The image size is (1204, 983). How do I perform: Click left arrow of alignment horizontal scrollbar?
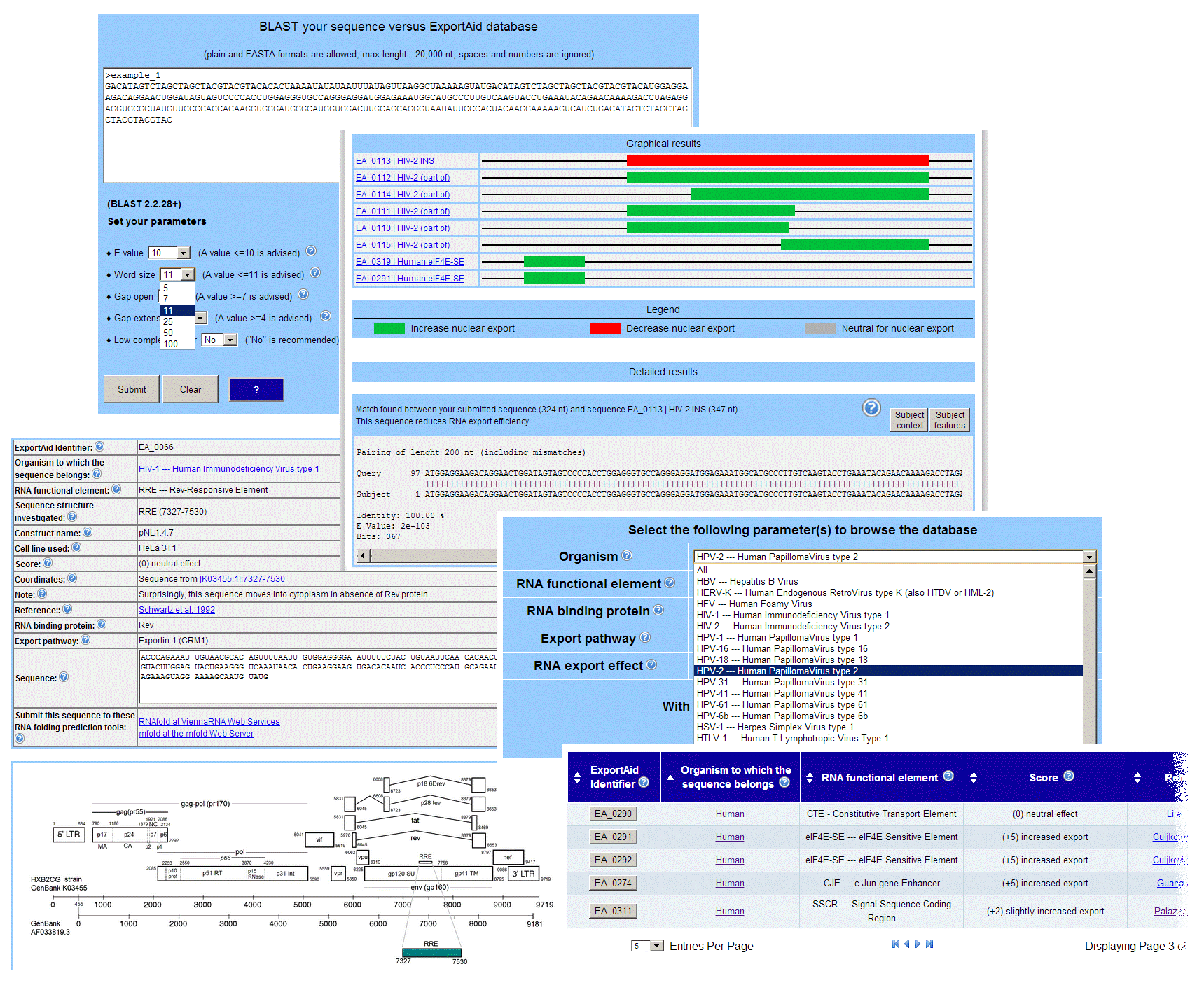coord(363,555)
